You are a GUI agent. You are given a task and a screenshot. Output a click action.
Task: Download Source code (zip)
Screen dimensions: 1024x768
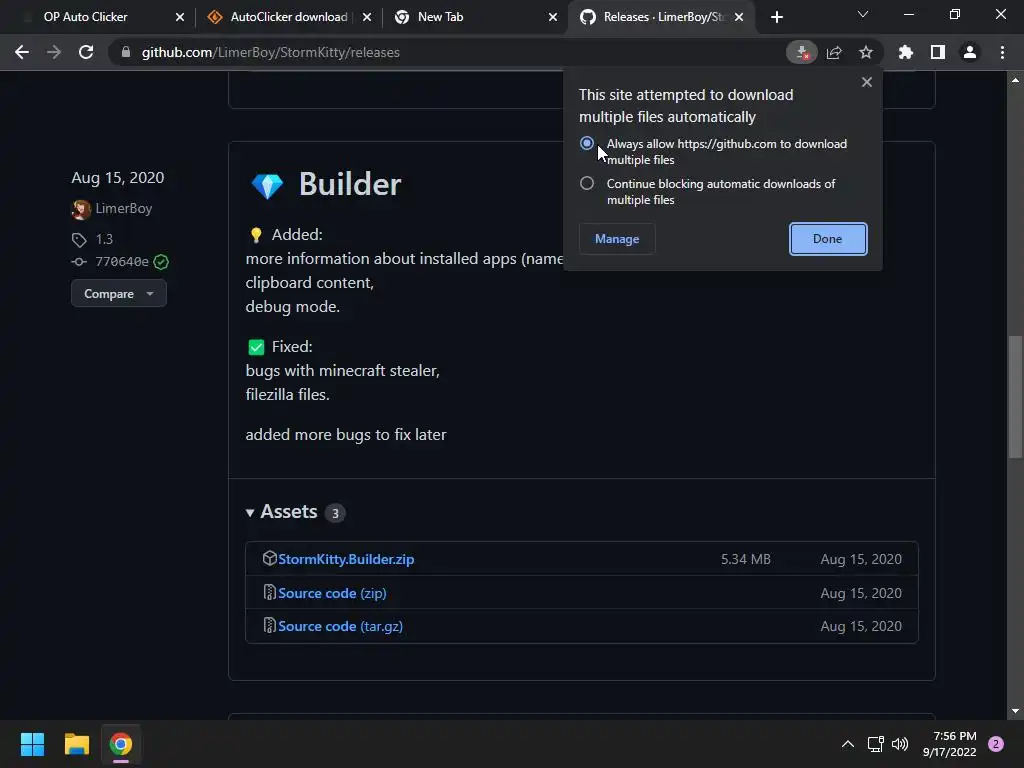coord(332,593)
